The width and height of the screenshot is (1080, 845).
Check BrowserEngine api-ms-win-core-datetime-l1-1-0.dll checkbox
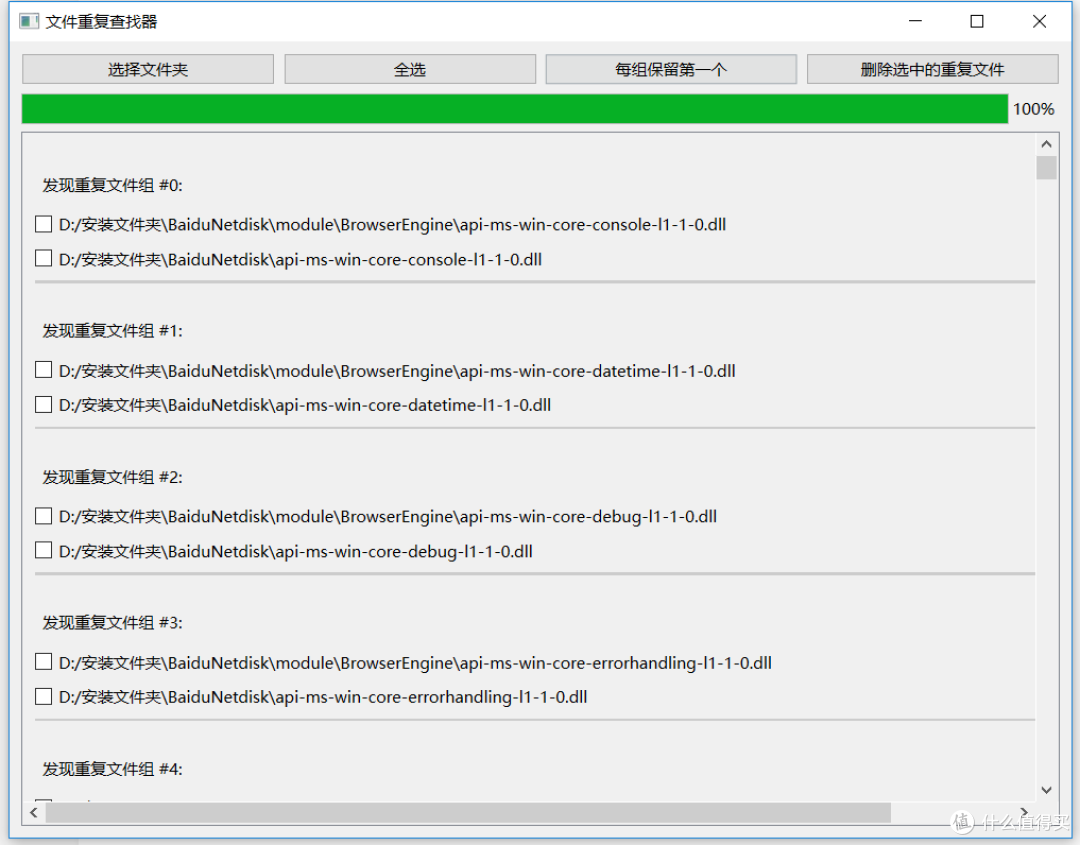click(43, 370)
